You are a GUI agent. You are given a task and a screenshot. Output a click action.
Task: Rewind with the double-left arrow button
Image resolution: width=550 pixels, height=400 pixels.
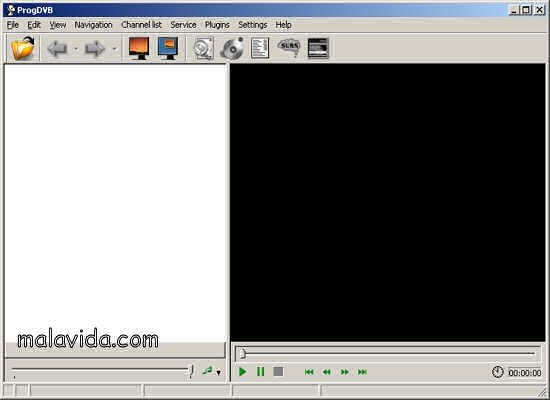[x=327, y=372]
